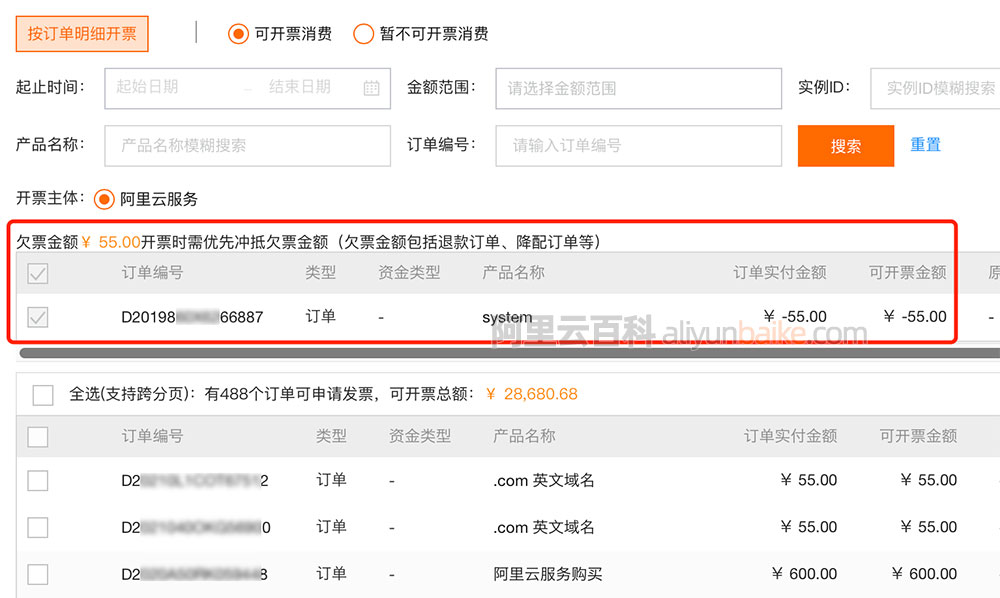Toggle the header checkbox of the invoiceable orders table

pos(38,437)
